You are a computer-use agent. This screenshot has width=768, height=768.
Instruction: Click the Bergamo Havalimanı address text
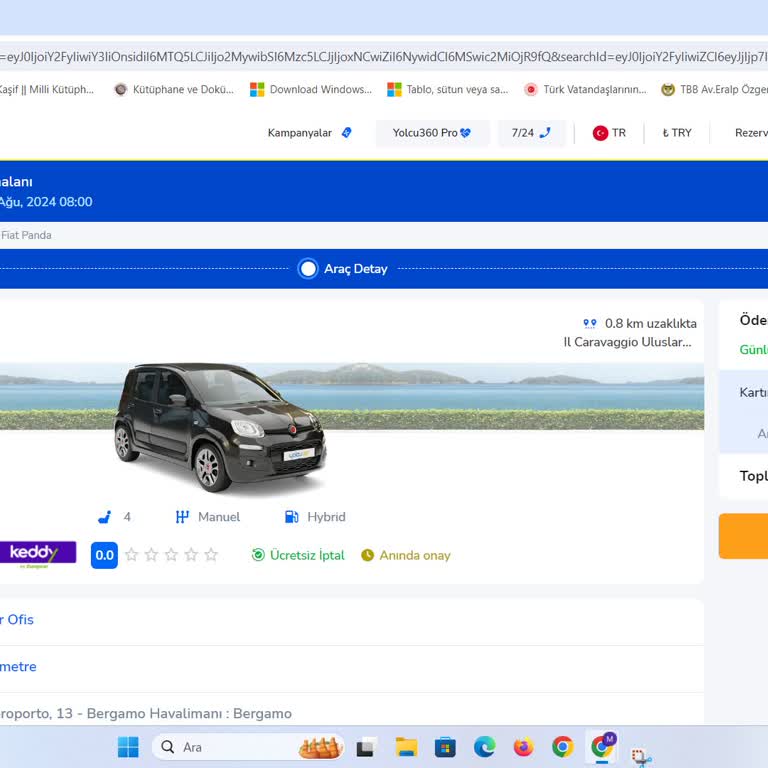[146, 713]
